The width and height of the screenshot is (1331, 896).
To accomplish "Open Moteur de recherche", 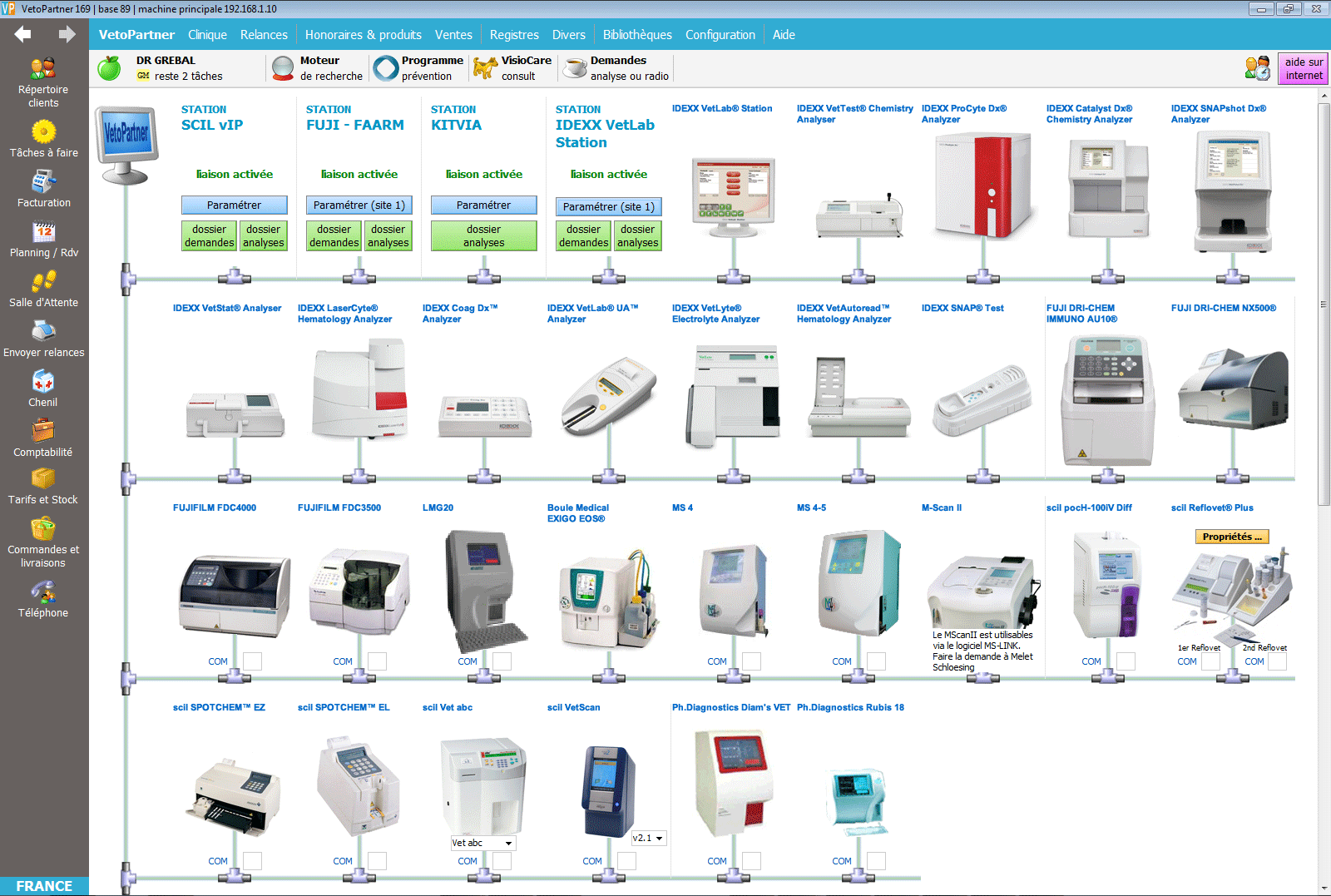I will click(319, 68).
